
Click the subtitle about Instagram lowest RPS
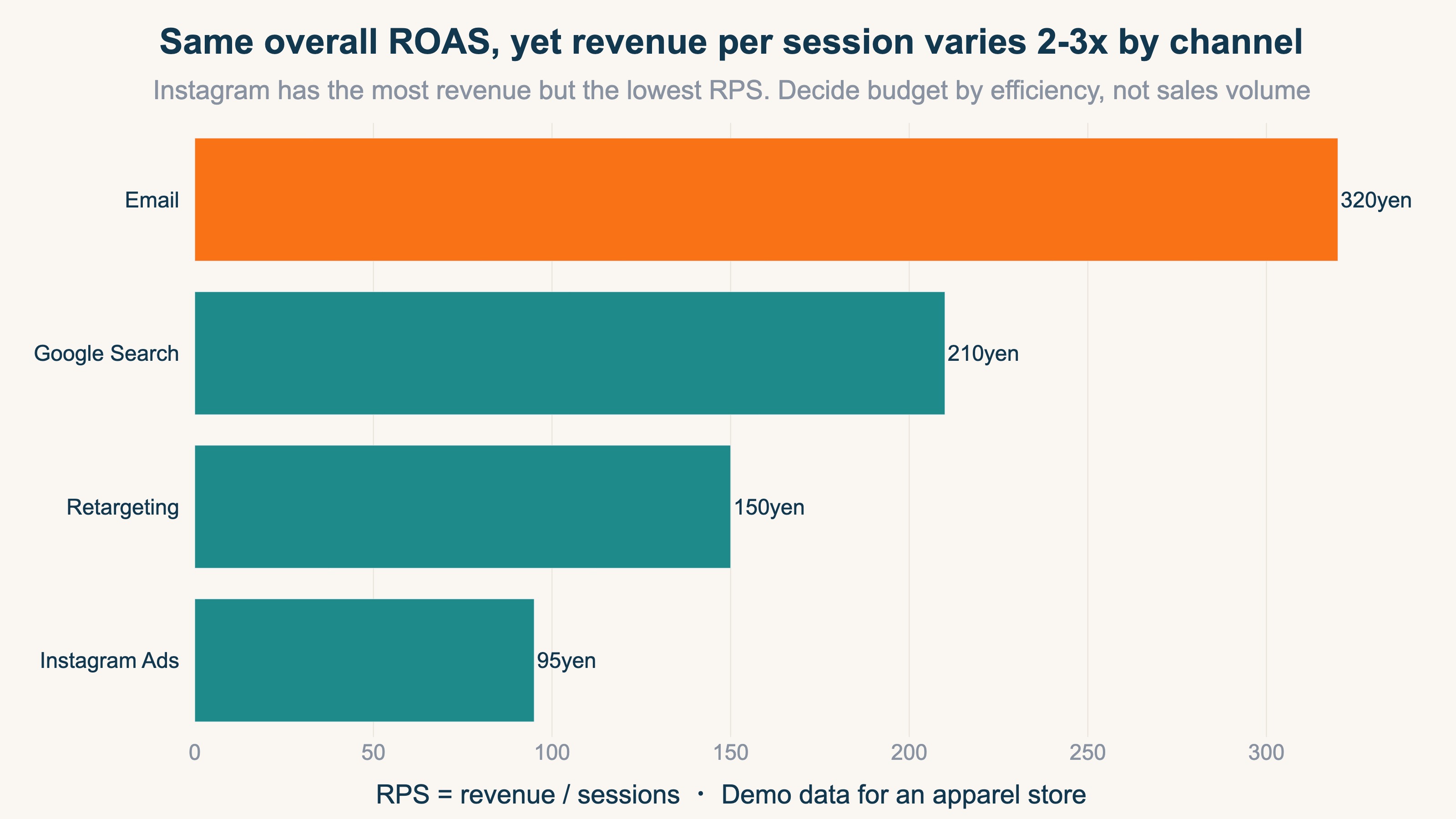click(x=731, y=91)
